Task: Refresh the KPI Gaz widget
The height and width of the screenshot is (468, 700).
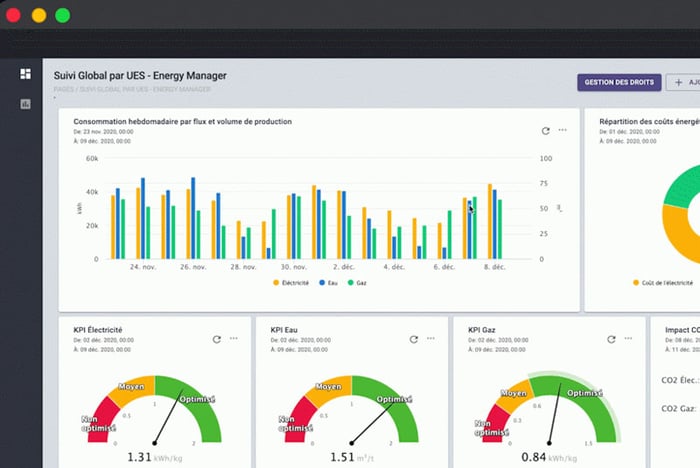Action: (x=611, y=339)
